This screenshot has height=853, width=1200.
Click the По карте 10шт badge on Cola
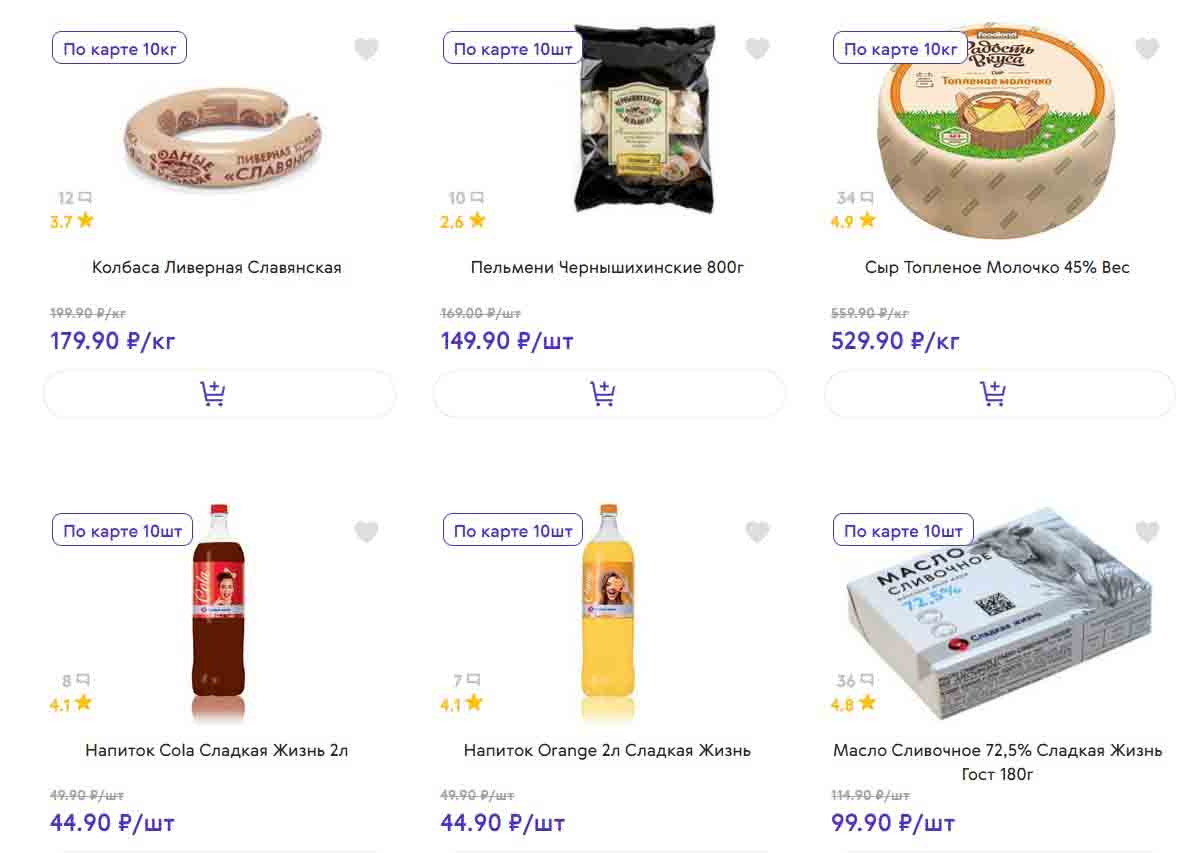click(x=122, y=531)
